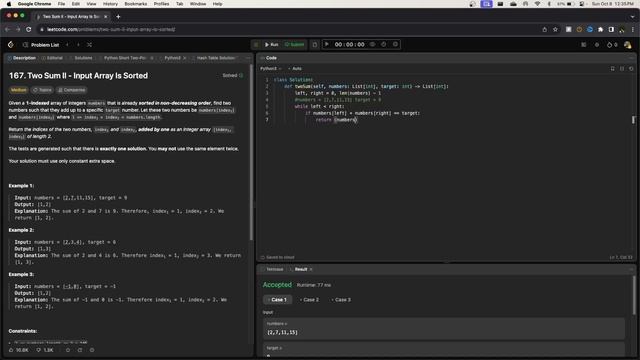The width and height of the screenshot is (640, 360).
Task: Open LeetCode settings gear
Action: (x=597, y=45)
